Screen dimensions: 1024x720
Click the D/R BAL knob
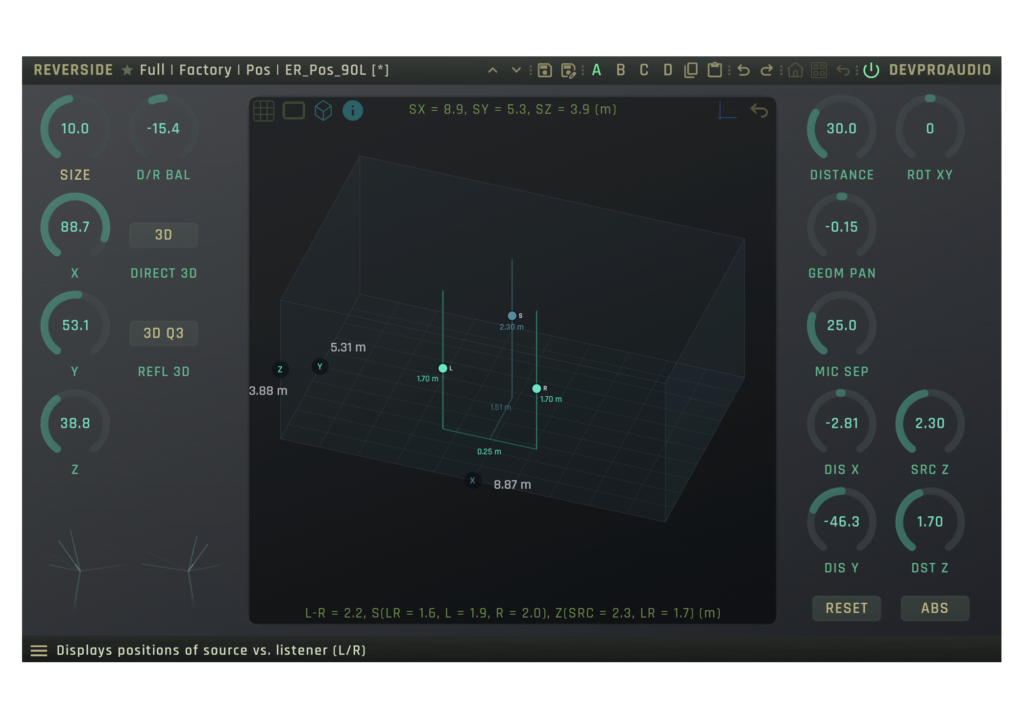(x=163, y=129)
